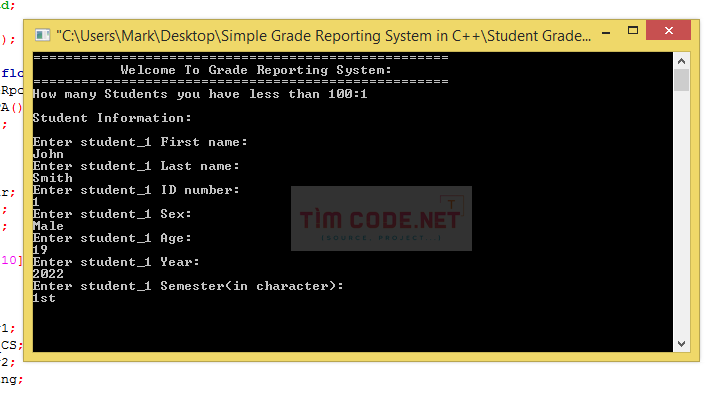Close the Student Grade console window
The image size is (724, 398).
(x=669, y=30)
